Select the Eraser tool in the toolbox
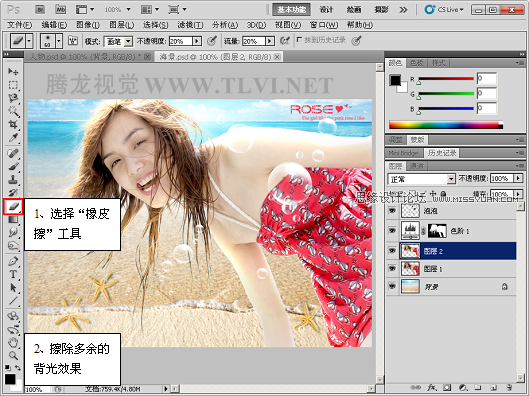The height and width of the screenshot is (396, 529). pyautogui.click(x=13, y=206)
